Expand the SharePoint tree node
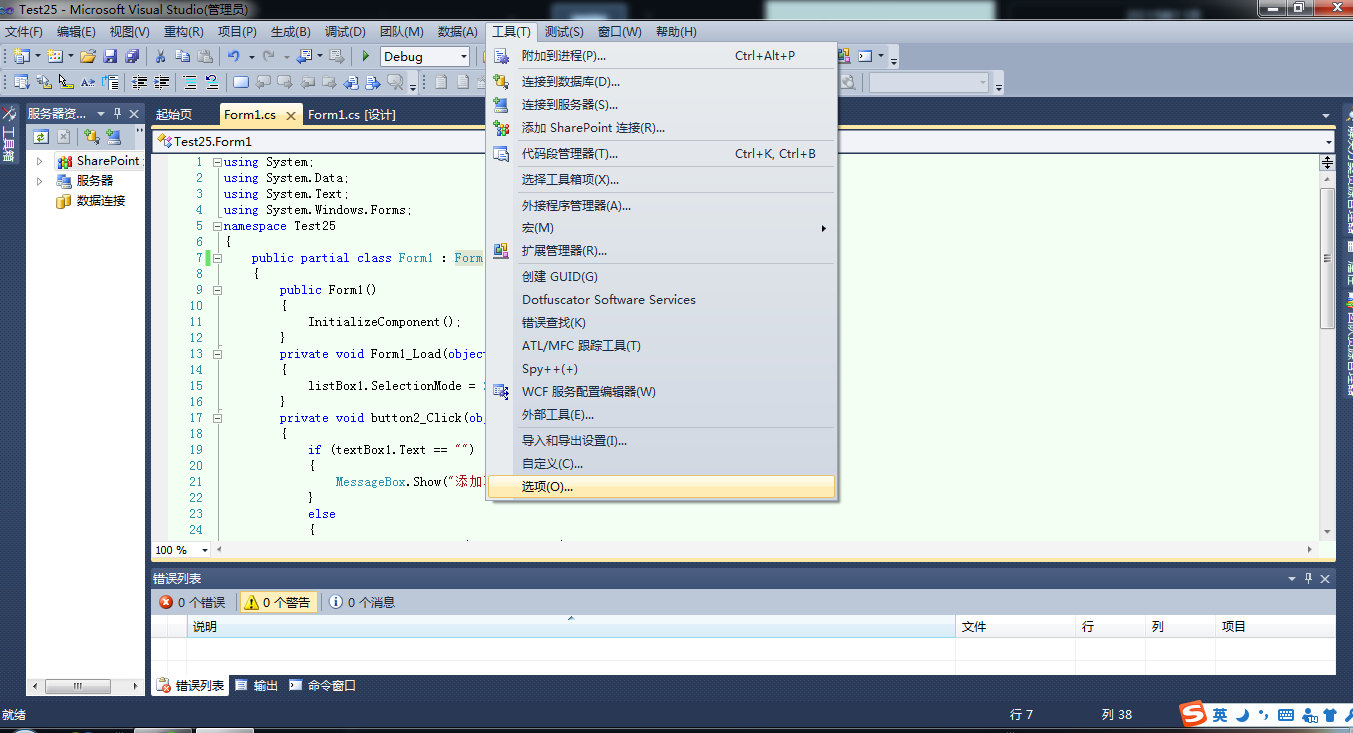This screenshot has height=733, width=1353. coord(40,161)
